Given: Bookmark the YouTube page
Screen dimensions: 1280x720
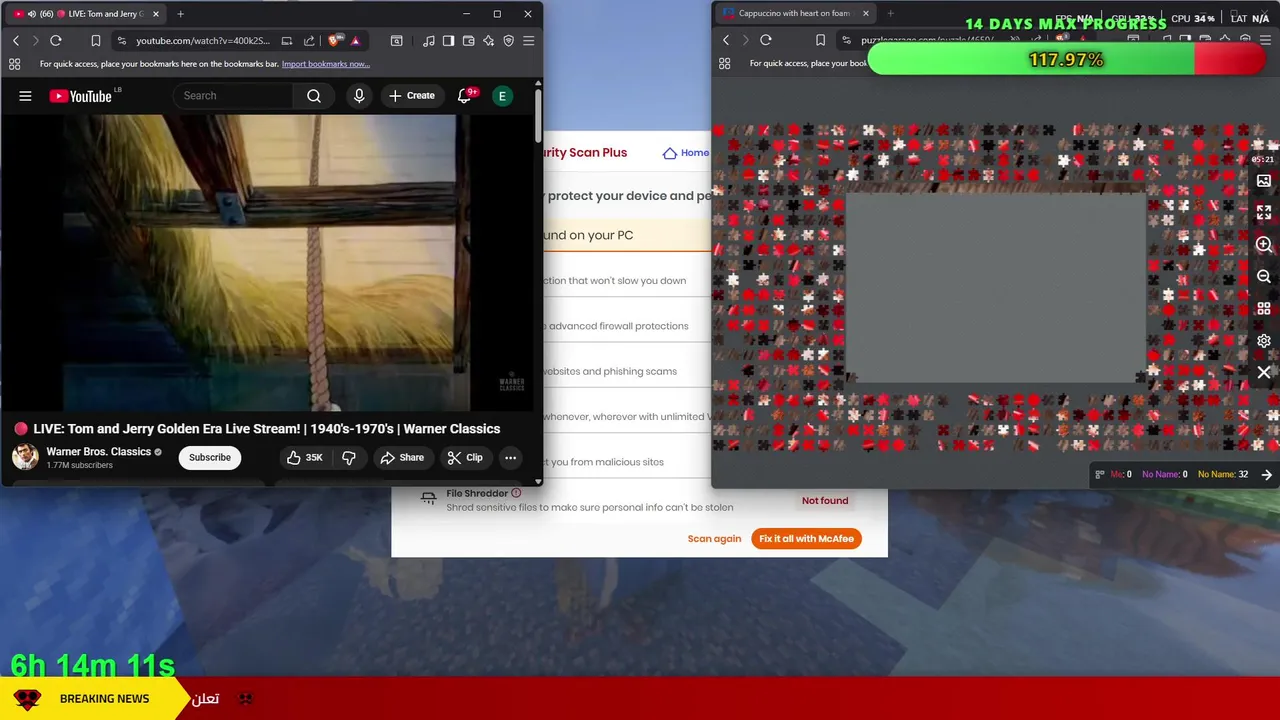Looking at the screenshot, I should [x=96, y=41].
